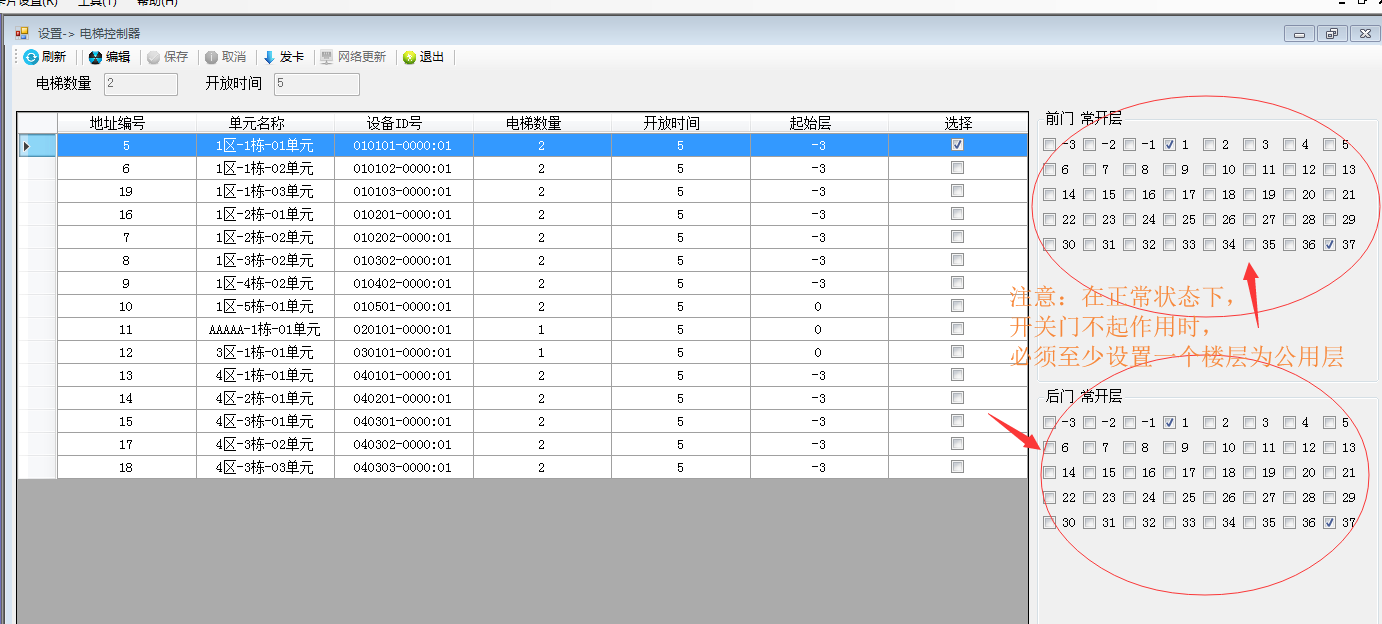1382x624 pixels.
Task: Click the row header of 1区-1栋-02单元
Action: tap(38, 169)
